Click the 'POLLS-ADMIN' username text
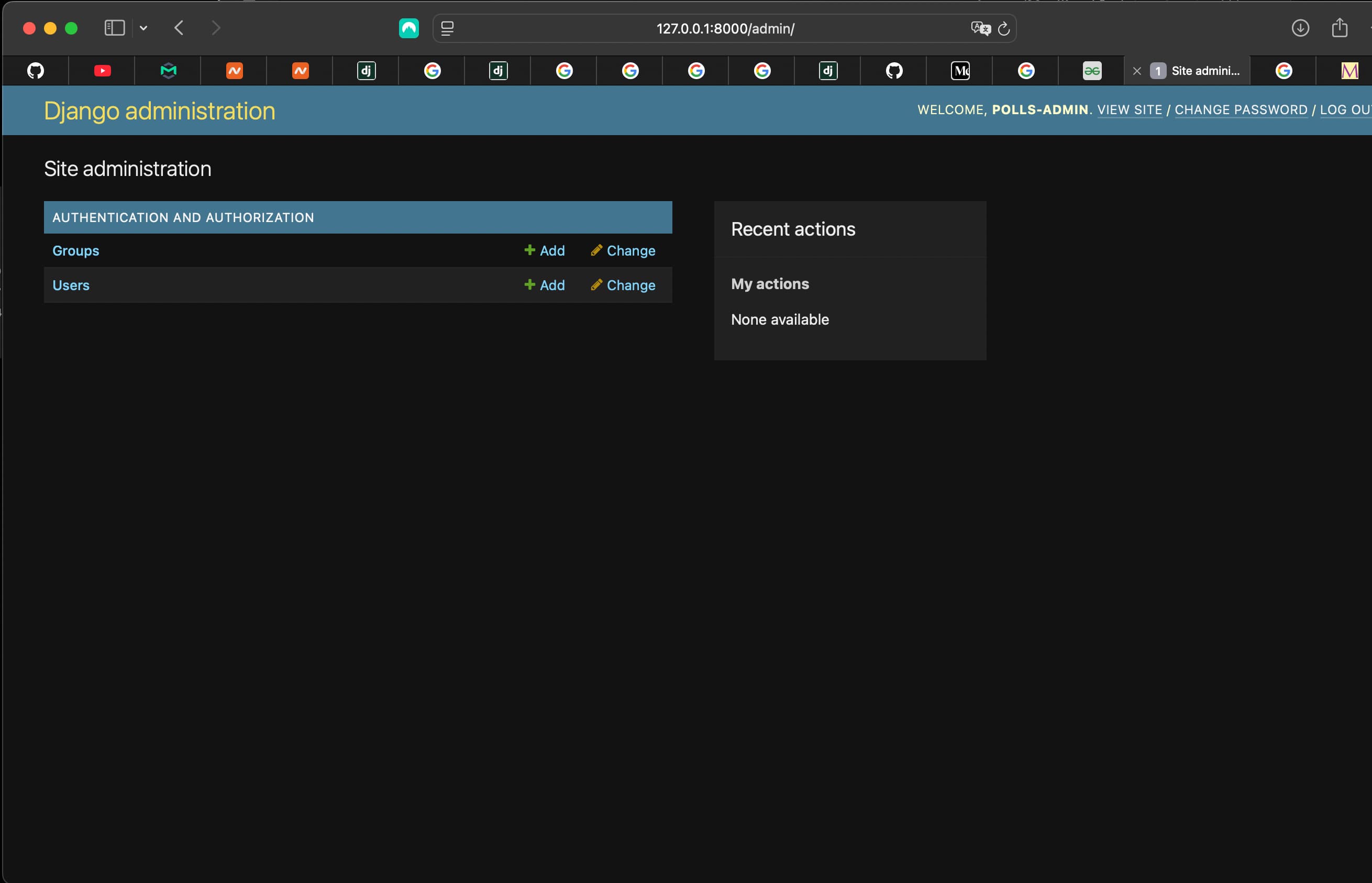1372x883 pixels. click(x=1040, y=109)
